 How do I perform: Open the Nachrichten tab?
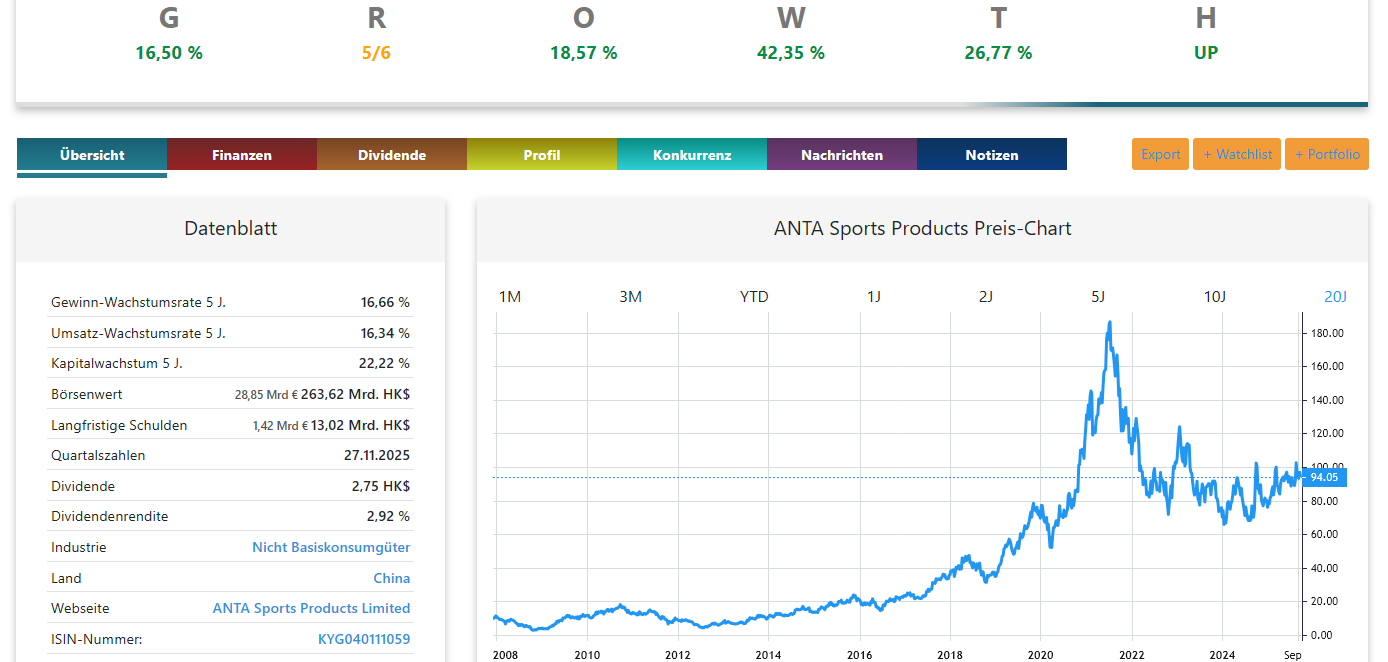[x=842, y=155]
